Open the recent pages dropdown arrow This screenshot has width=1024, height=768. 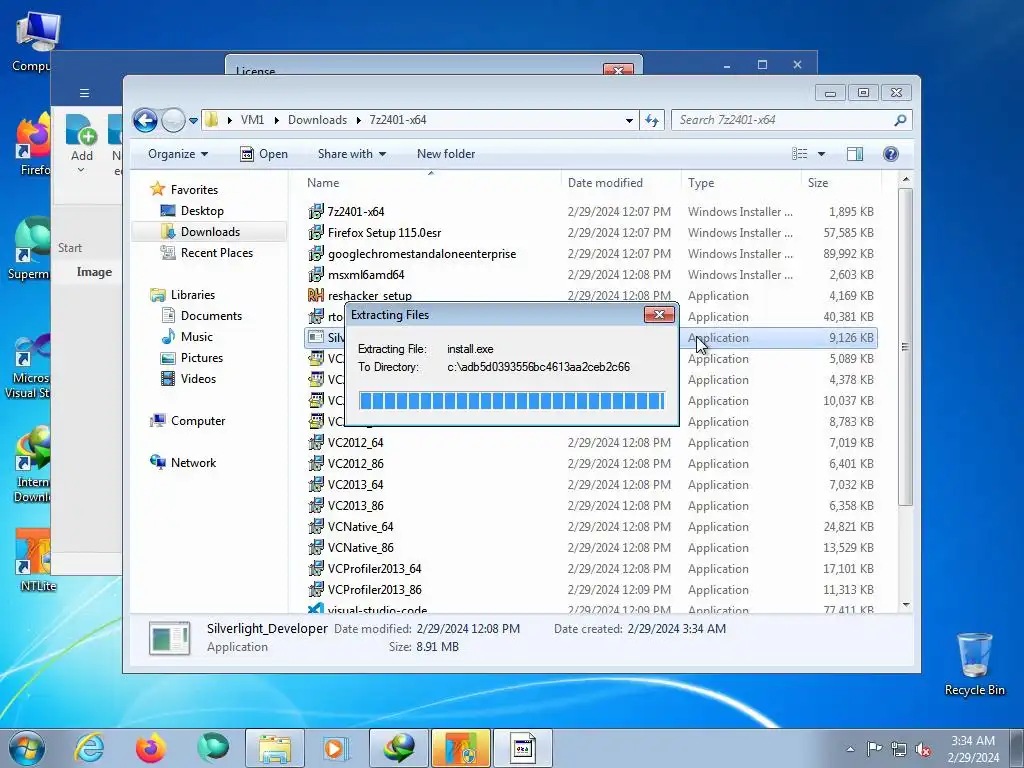(193, 121)
